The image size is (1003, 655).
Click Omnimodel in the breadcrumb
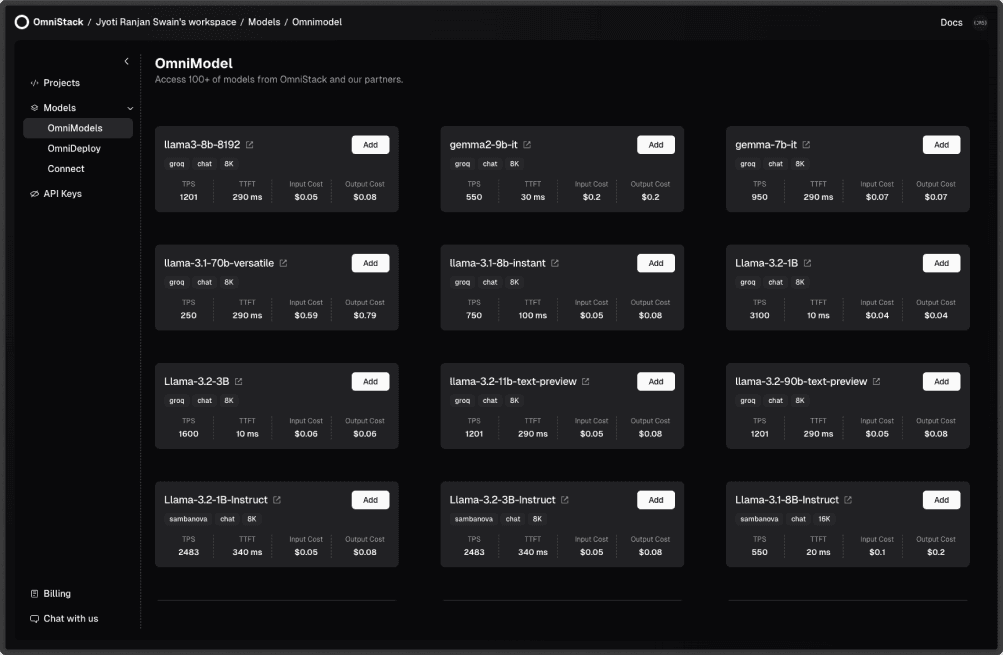tap(317, 22)
